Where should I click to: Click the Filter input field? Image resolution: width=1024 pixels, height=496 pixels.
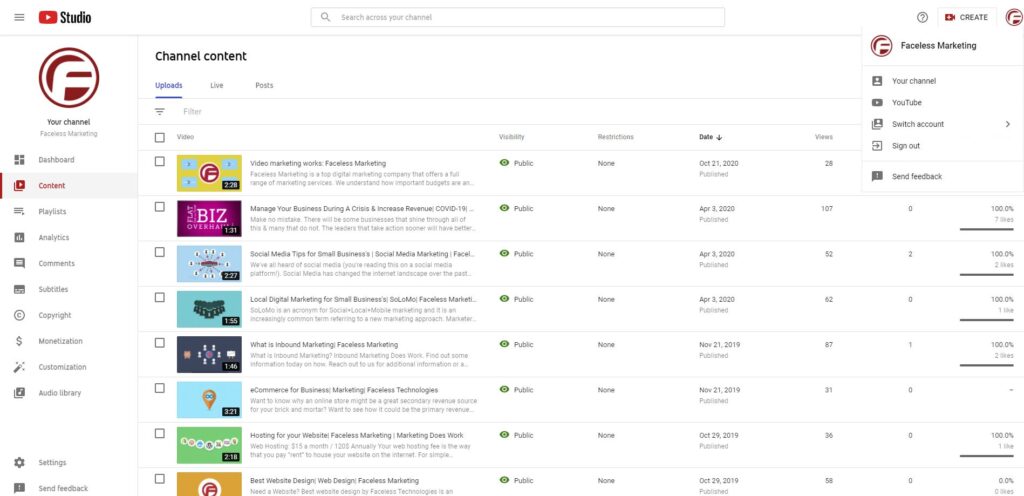coord(192,112)
